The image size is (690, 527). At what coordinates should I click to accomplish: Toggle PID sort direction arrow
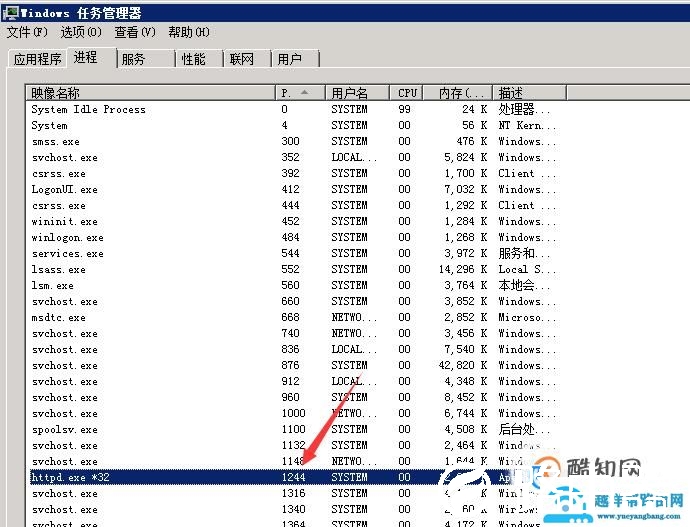click(305, 92)
